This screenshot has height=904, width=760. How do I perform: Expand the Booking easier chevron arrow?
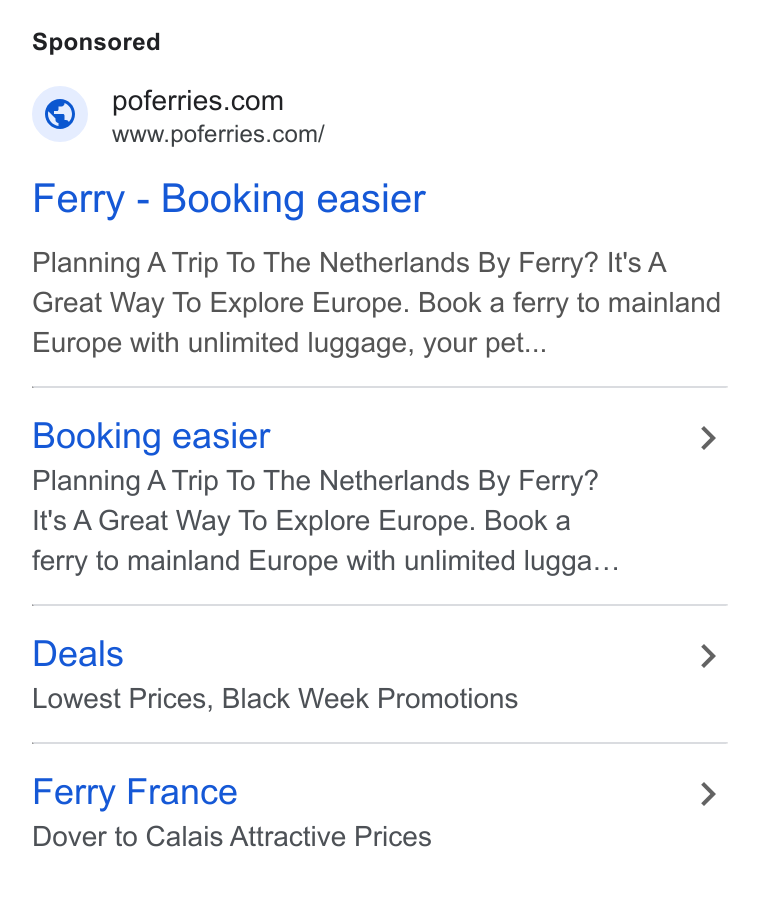[x=708, y=438]
